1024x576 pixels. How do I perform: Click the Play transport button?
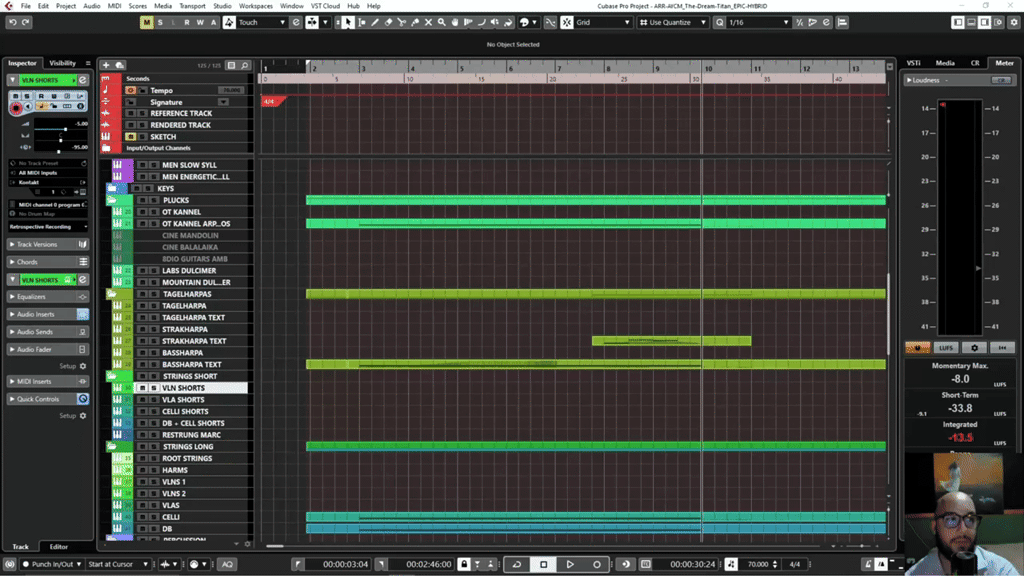coord(570,564)
